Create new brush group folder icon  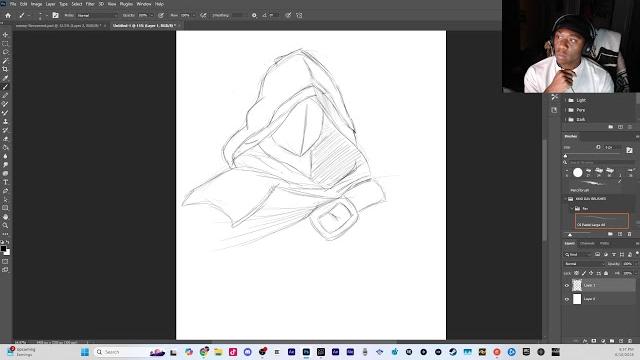[x=610, y=234]
